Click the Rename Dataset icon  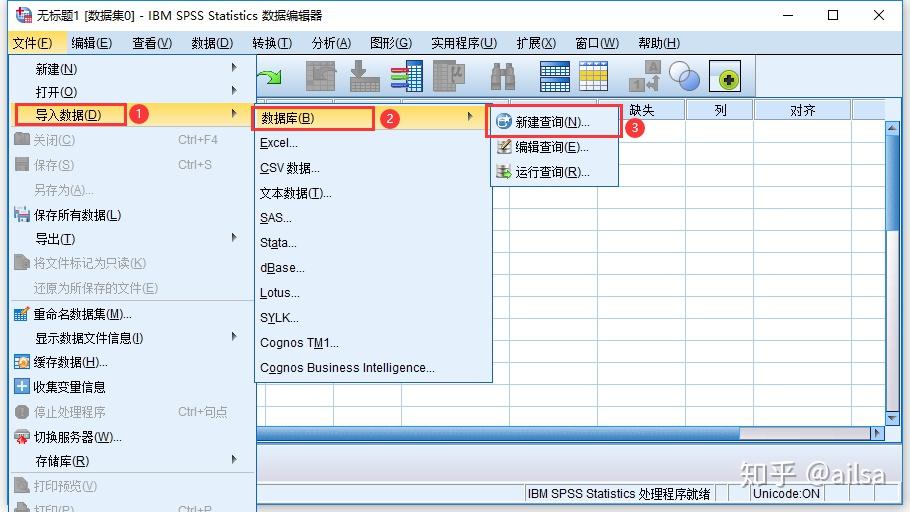pos(21,314)
